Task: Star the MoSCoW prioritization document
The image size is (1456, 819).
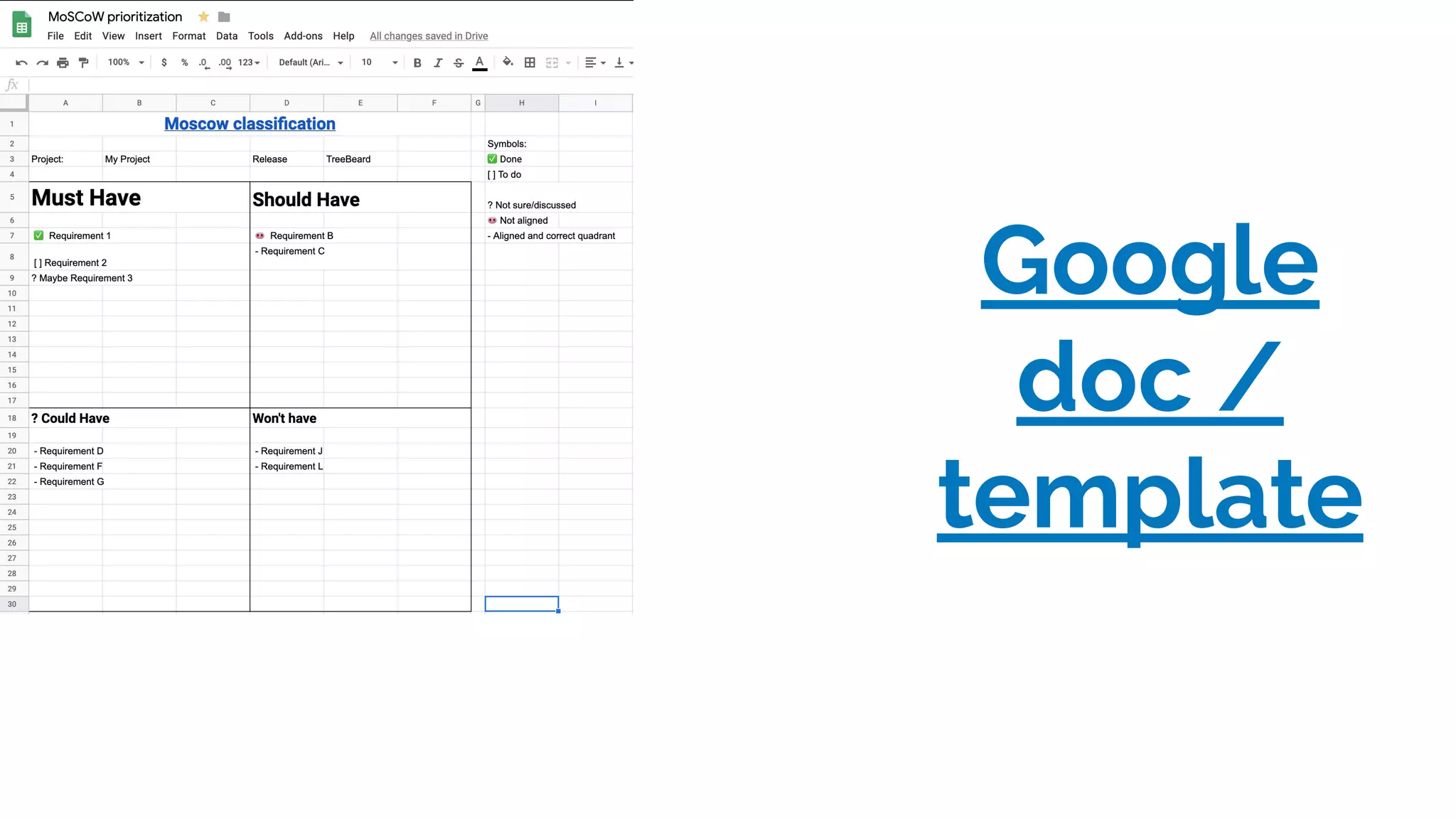Action: 203,16
